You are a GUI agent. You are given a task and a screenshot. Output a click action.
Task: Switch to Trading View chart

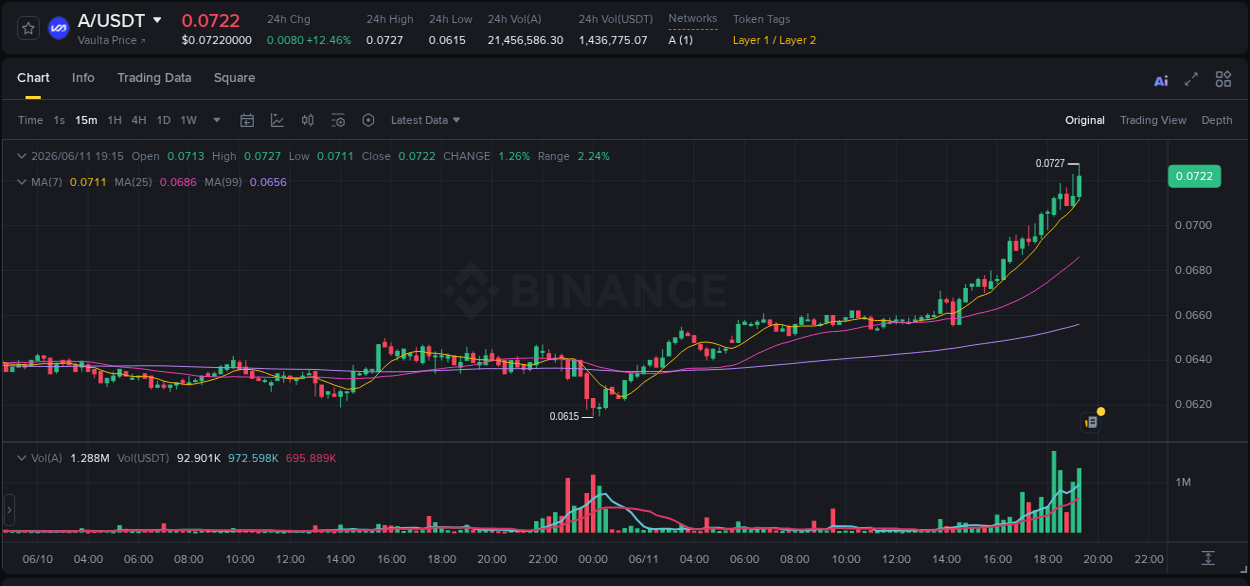point(1153,120)
